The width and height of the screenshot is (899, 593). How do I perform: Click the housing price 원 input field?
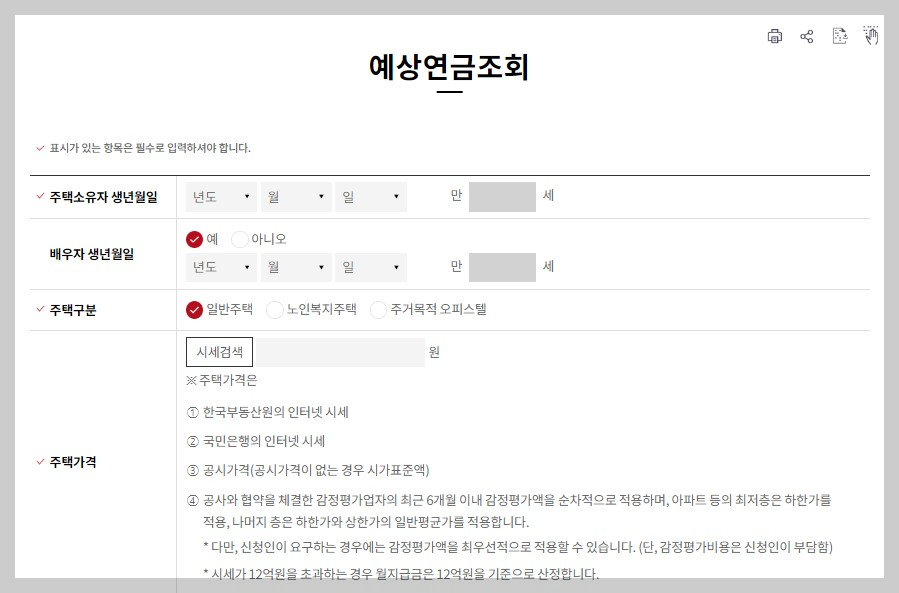click(x=340, y=351)
